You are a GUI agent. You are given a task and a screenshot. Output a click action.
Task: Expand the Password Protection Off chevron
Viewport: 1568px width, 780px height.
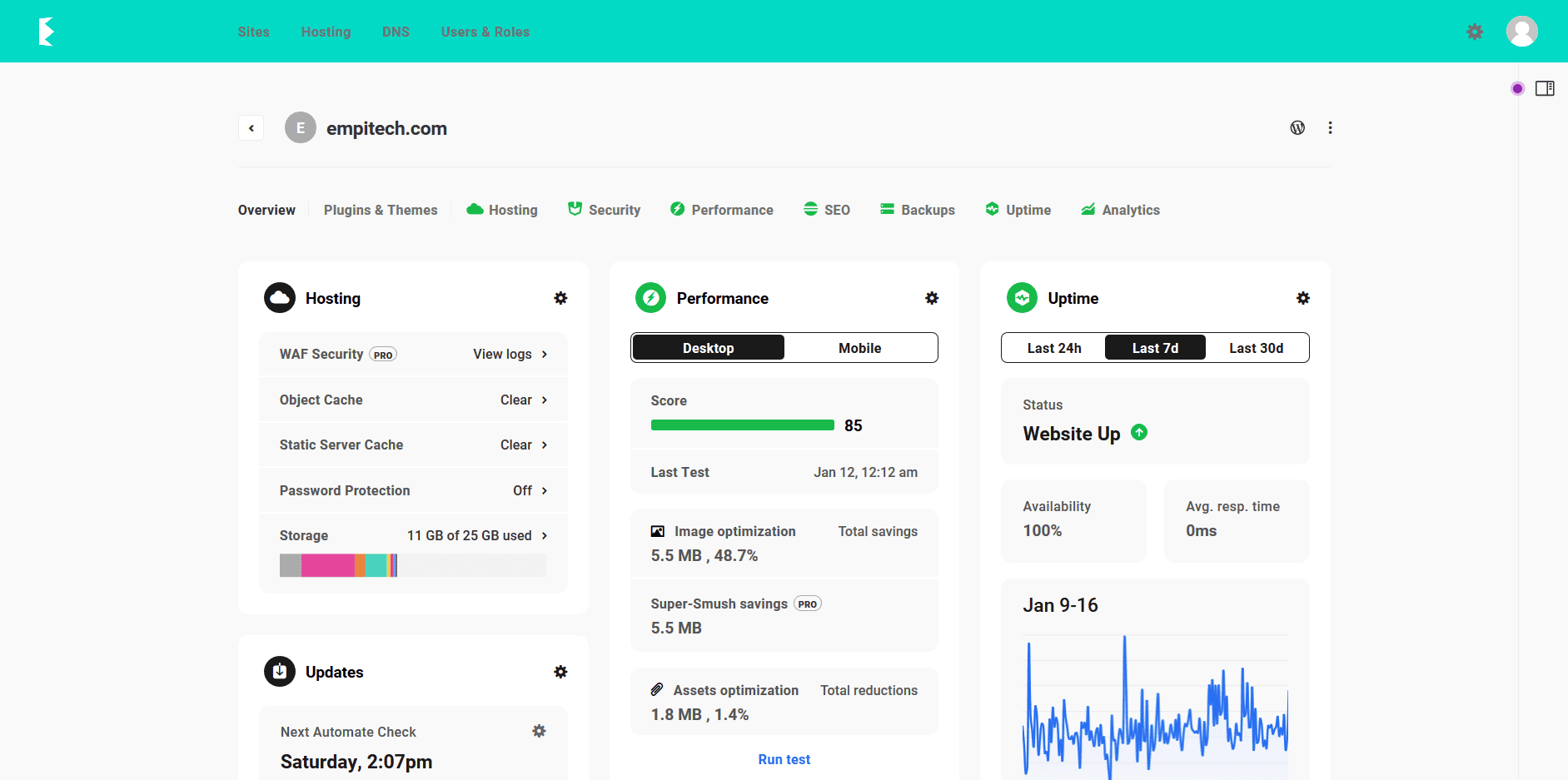545,491
